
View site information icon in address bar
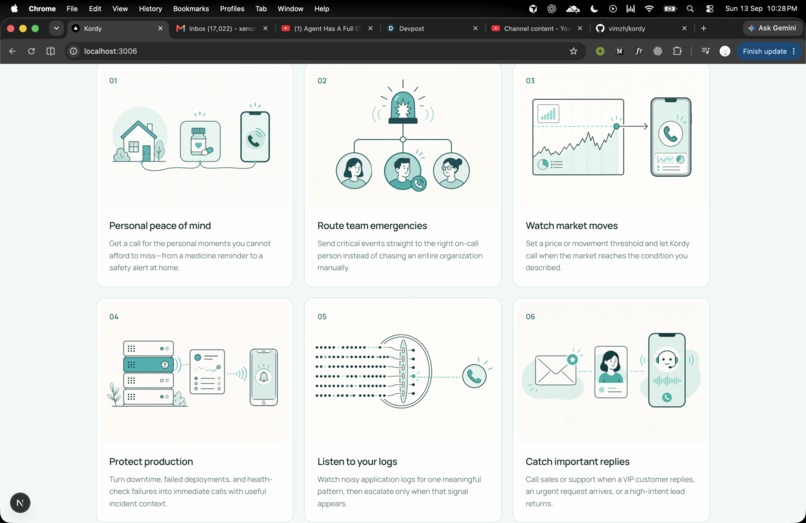(x=74, y=51)
